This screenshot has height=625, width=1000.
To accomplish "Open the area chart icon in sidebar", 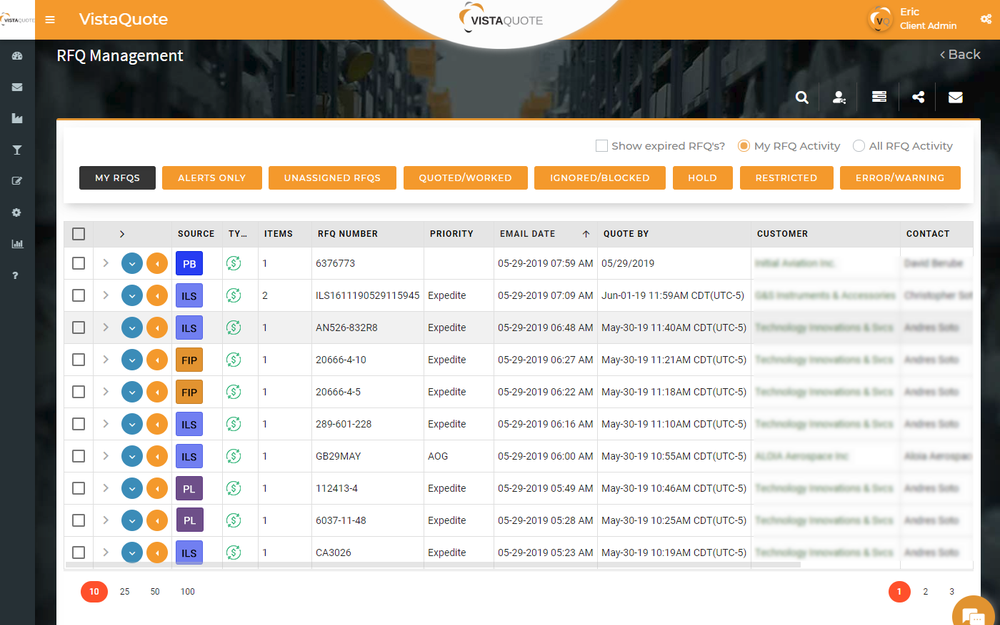I will (x=17, y=119).
